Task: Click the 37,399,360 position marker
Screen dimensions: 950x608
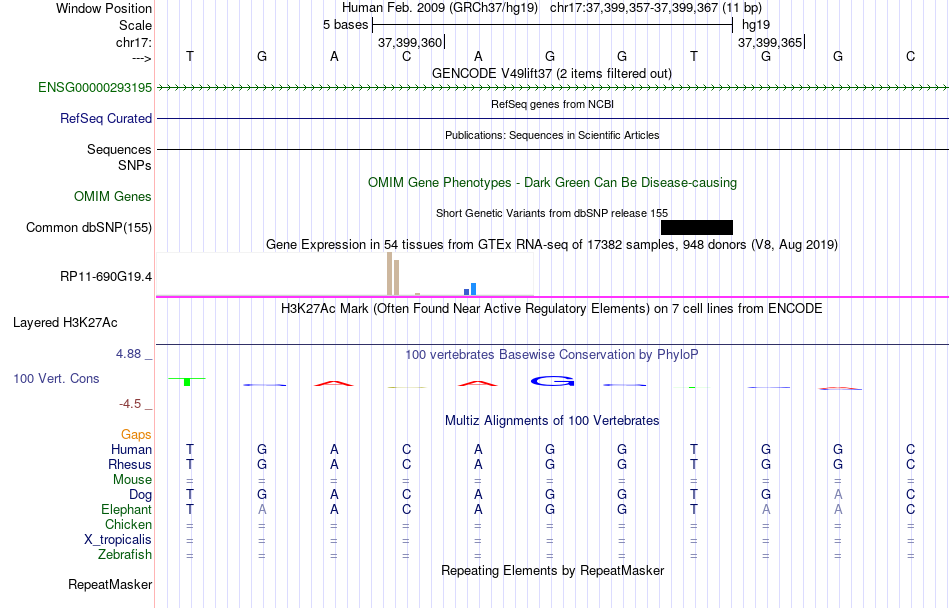Action: pos(410,42)
